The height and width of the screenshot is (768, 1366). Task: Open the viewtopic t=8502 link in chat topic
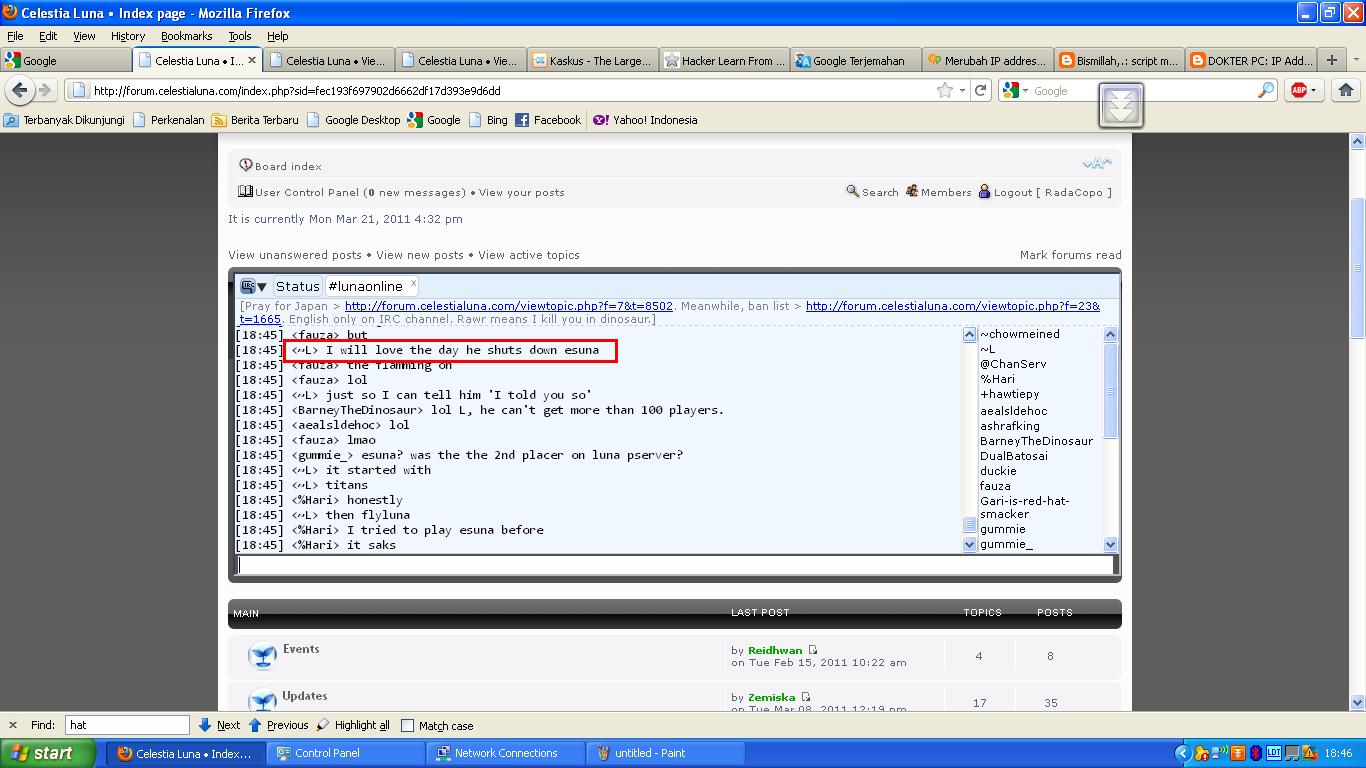click(509, 306)
